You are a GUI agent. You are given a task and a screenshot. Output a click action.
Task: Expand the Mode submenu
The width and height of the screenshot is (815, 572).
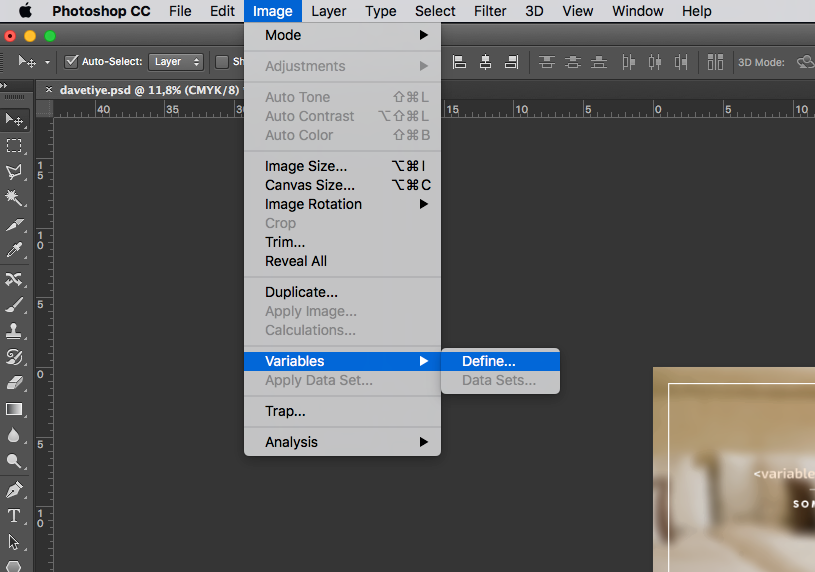click(x=343, y=35)
